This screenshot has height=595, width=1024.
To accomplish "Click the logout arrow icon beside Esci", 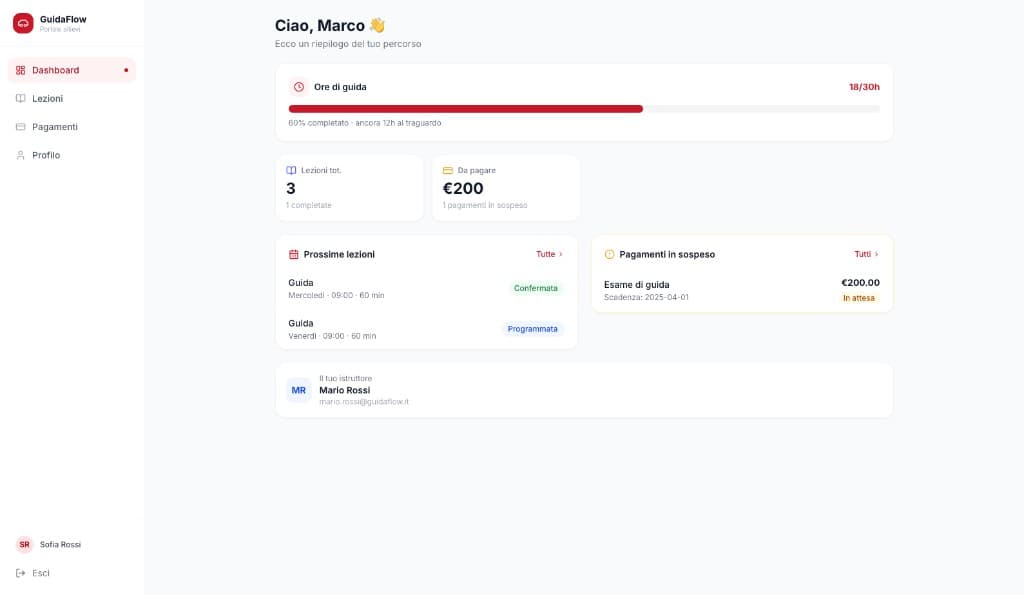I will [x=21, y=573].
